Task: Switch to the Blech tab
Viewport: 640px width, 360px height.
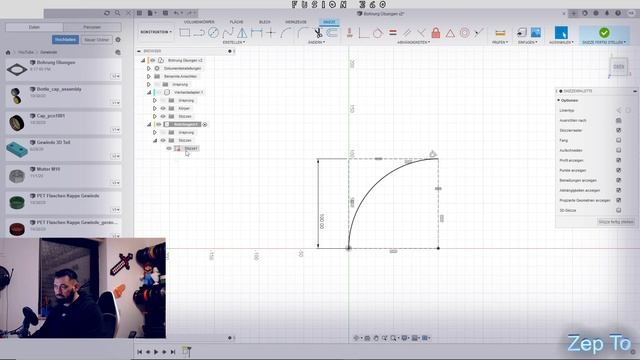Action: (x=264, y=22)
